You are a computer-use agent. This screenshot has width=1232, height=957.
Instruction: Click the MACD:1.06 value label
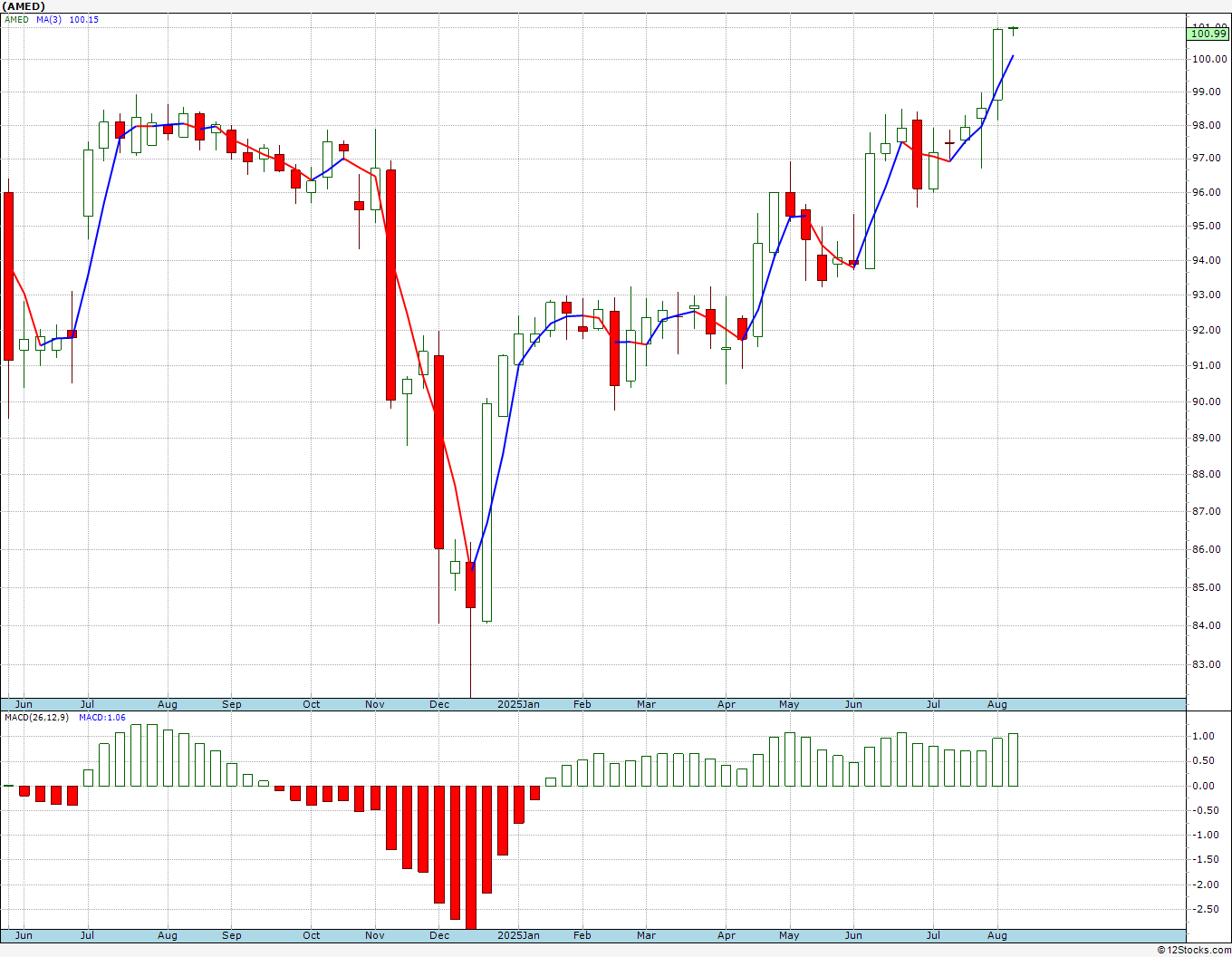coord(102,718)
